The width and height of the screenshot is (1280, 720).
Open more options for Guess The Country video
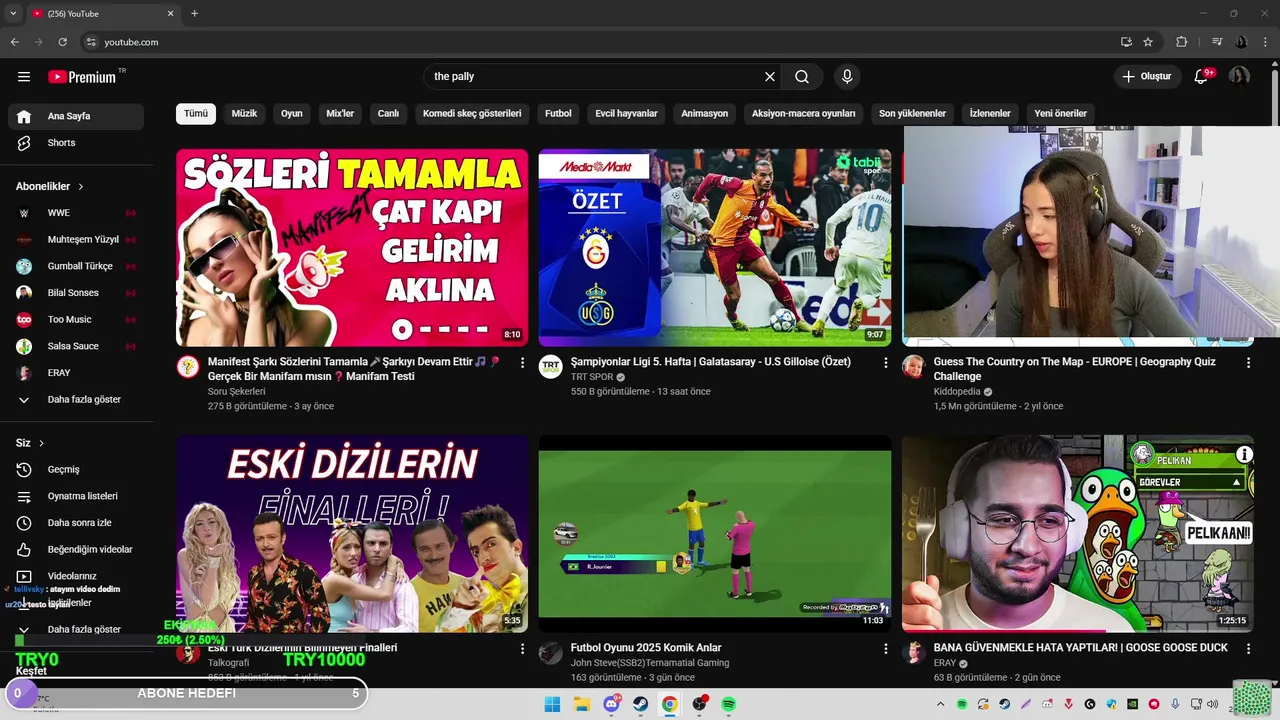1248,363
